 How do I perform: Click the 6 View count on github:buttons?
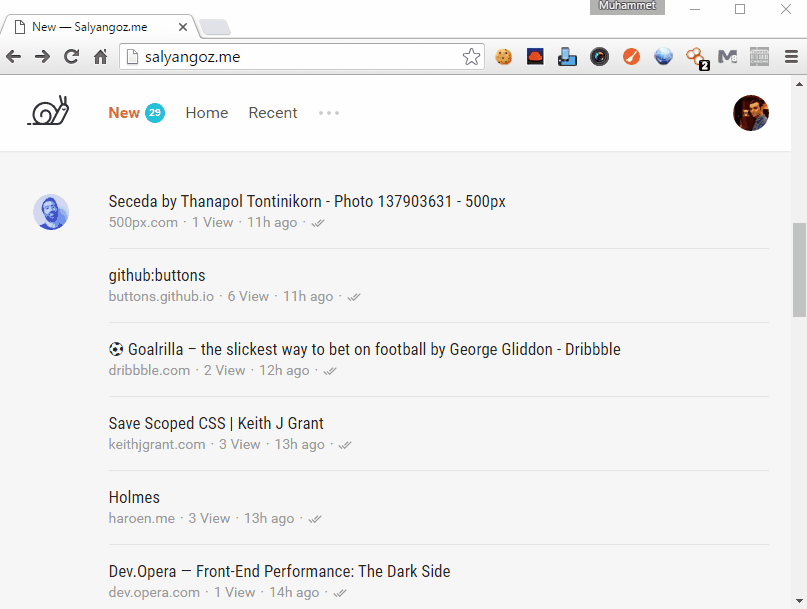[x=248, y=297]
